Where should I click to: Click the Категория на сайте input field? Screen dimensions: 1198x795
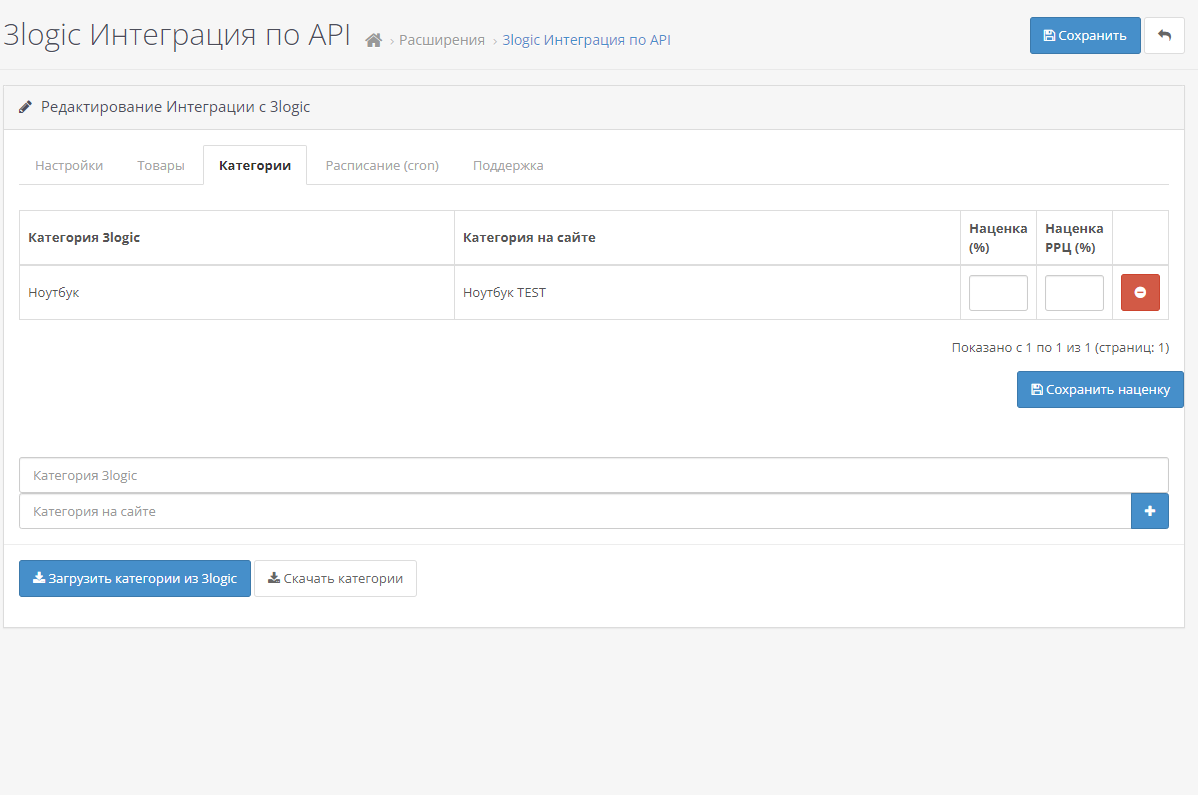click(x=575, y=511)
